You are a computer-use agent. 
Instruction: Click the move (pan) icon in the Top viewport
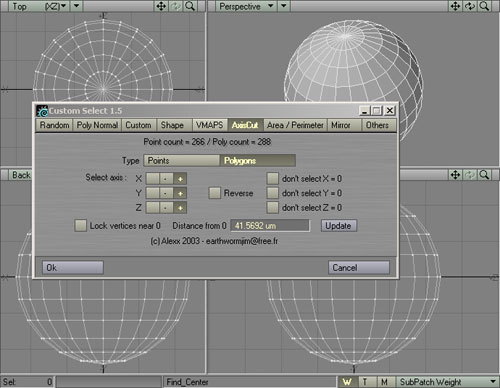161,6
